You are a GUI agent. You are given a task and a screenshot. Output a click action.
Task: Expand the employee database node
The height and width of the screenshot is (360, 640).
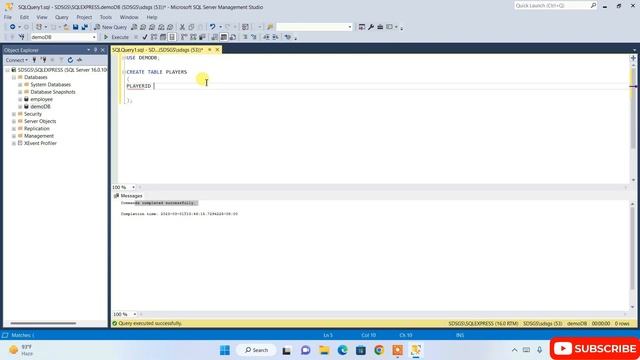tap(20, 99)
